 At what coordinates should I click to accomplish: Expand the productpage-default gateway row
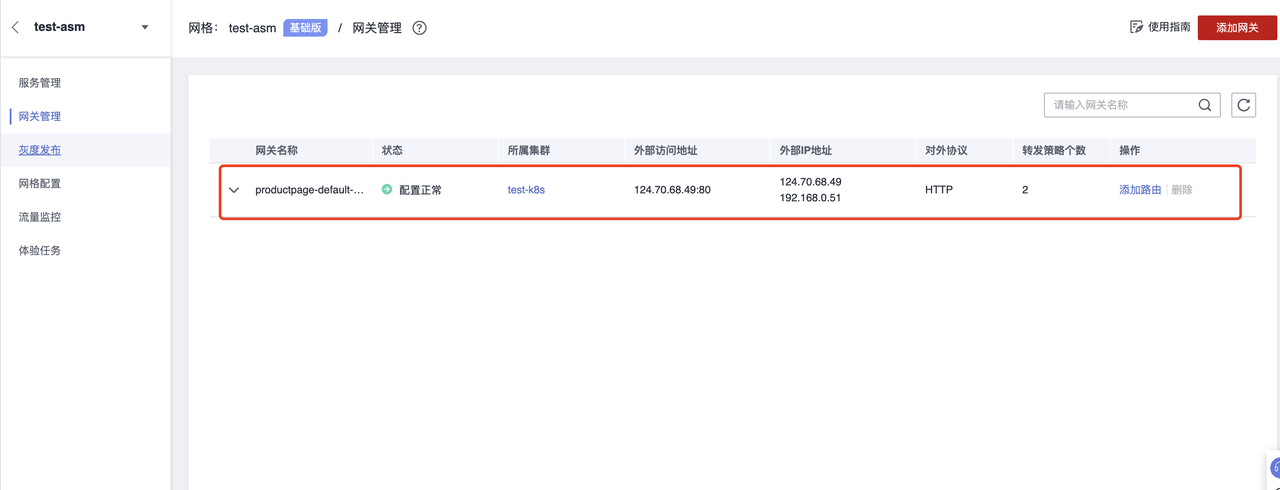(x=234, y=190)
